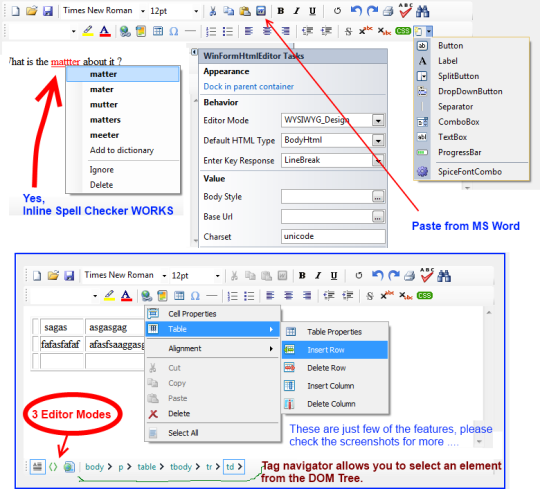Toggle Bold in the top toolbar

(x=281, y=11)
